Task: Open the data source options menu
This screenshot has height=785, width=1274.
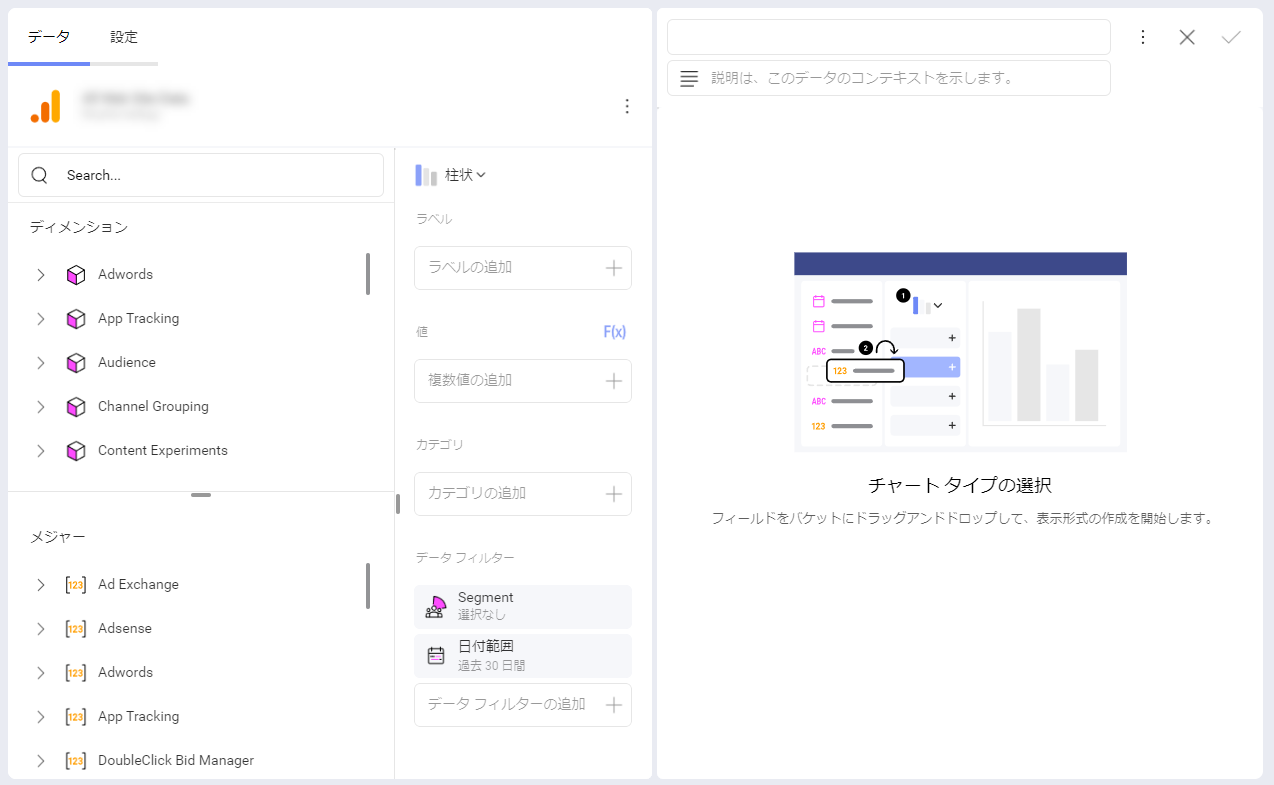Action: tap(627, 106)
